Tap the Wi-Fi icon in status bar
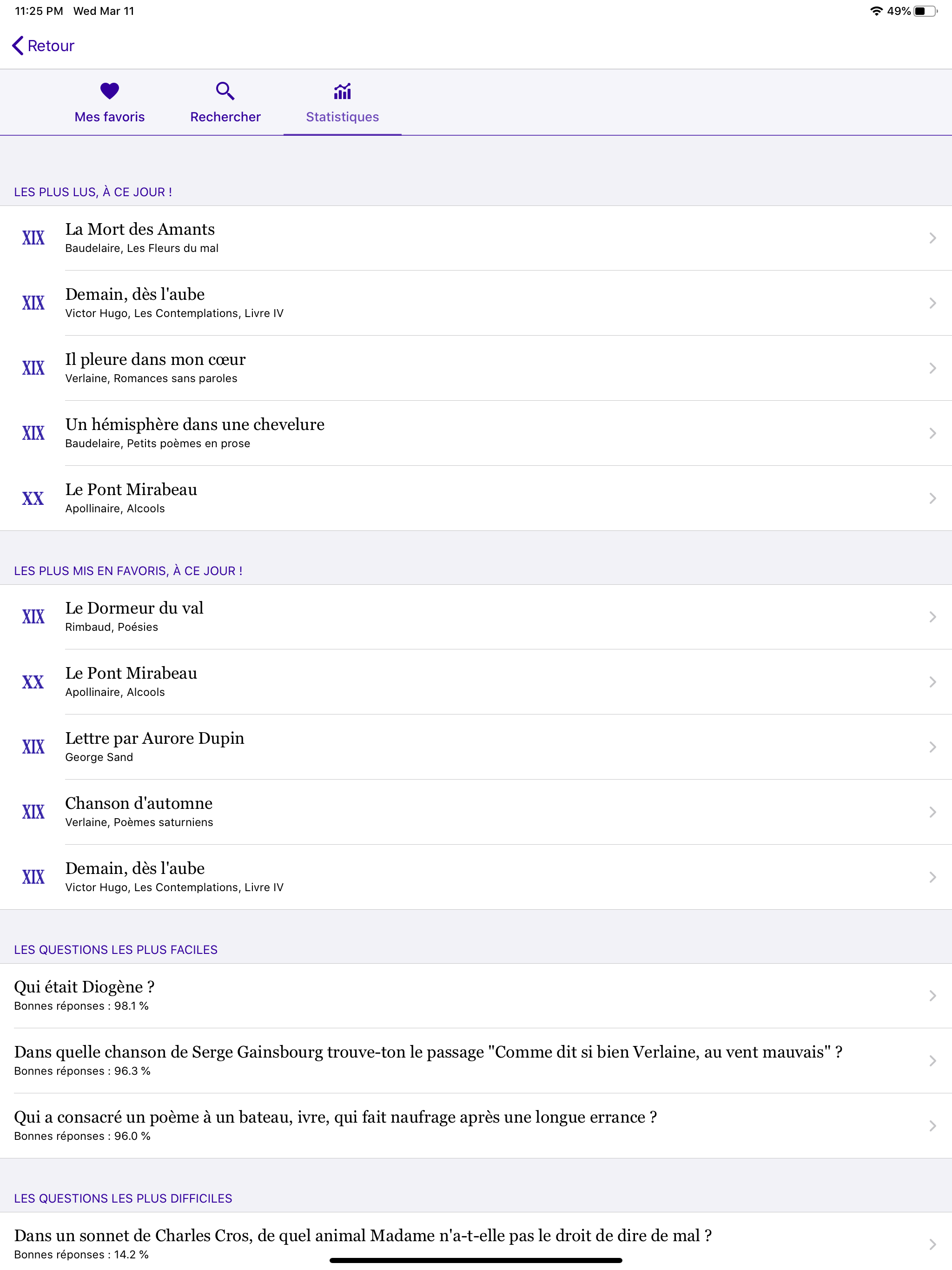Viewport: 952px width, 1270px height. click(x=876, y=11)
